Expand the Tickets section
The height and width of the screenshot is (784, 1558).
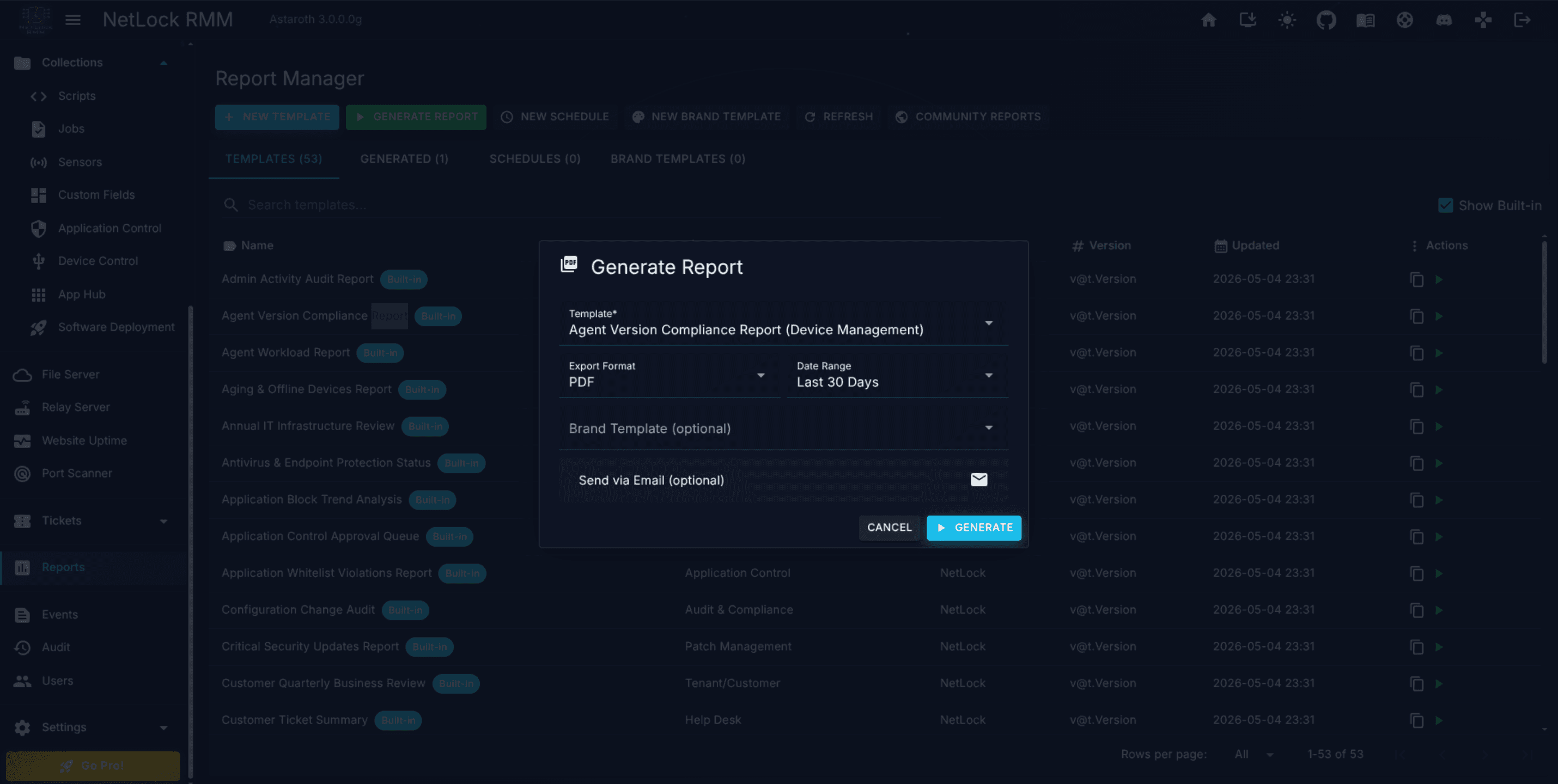pos(94,520)
